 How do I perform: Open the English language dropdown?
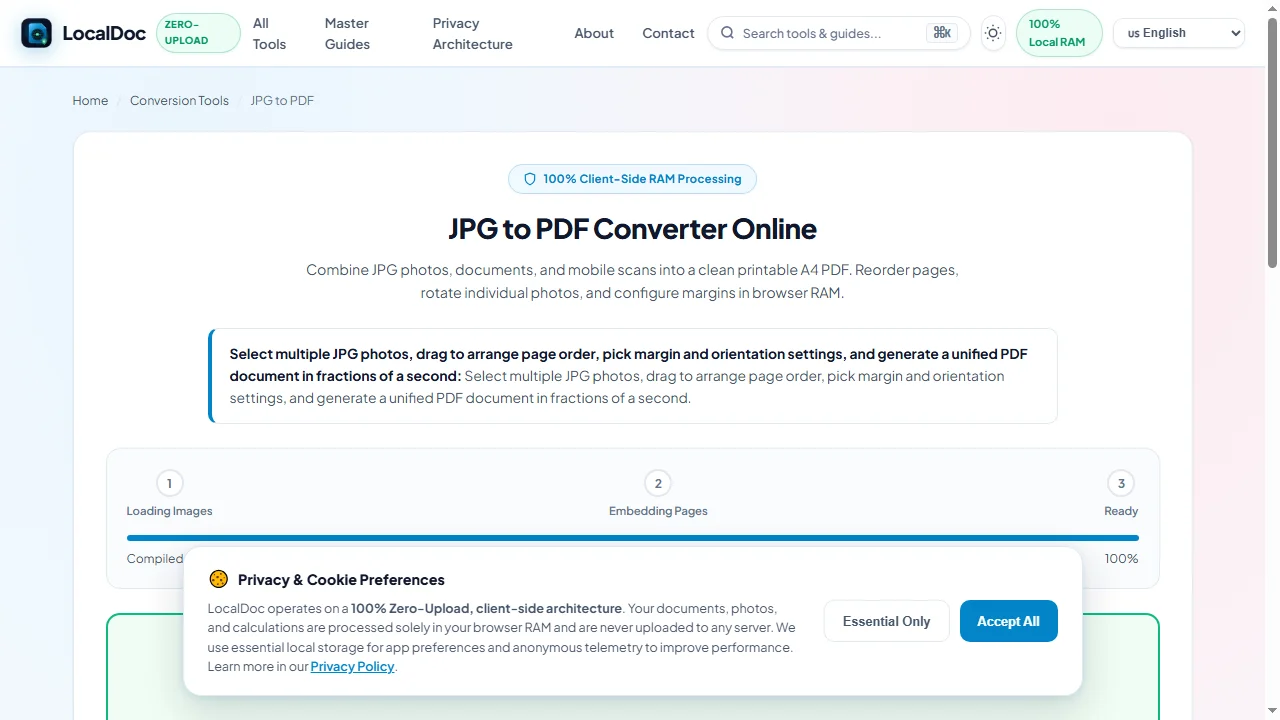[x=1179, y=33]
